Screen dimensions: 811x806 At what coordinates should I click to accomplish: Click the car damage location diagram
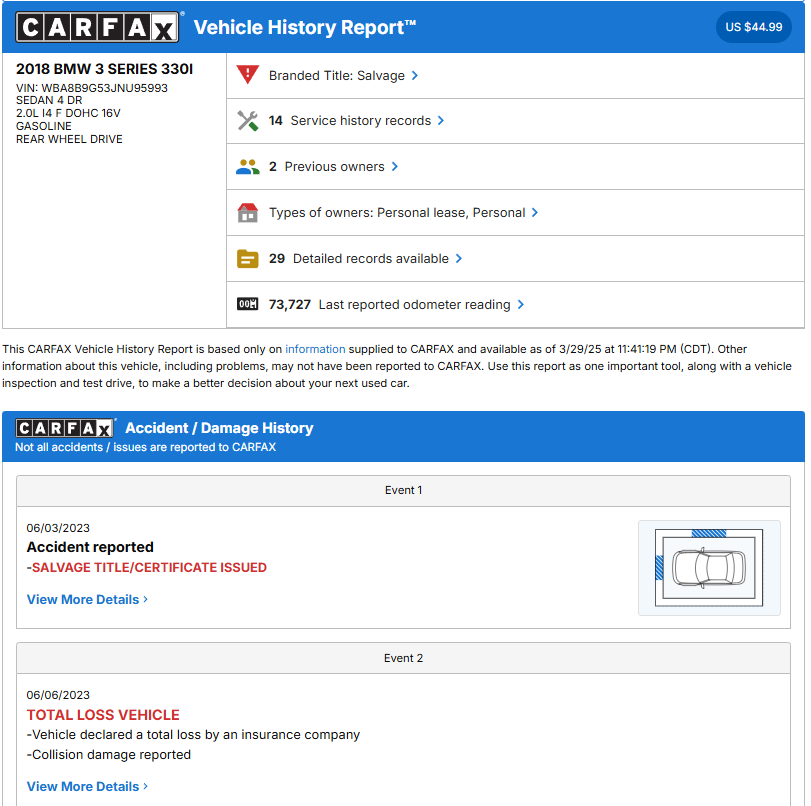click(x=708, y=567)
